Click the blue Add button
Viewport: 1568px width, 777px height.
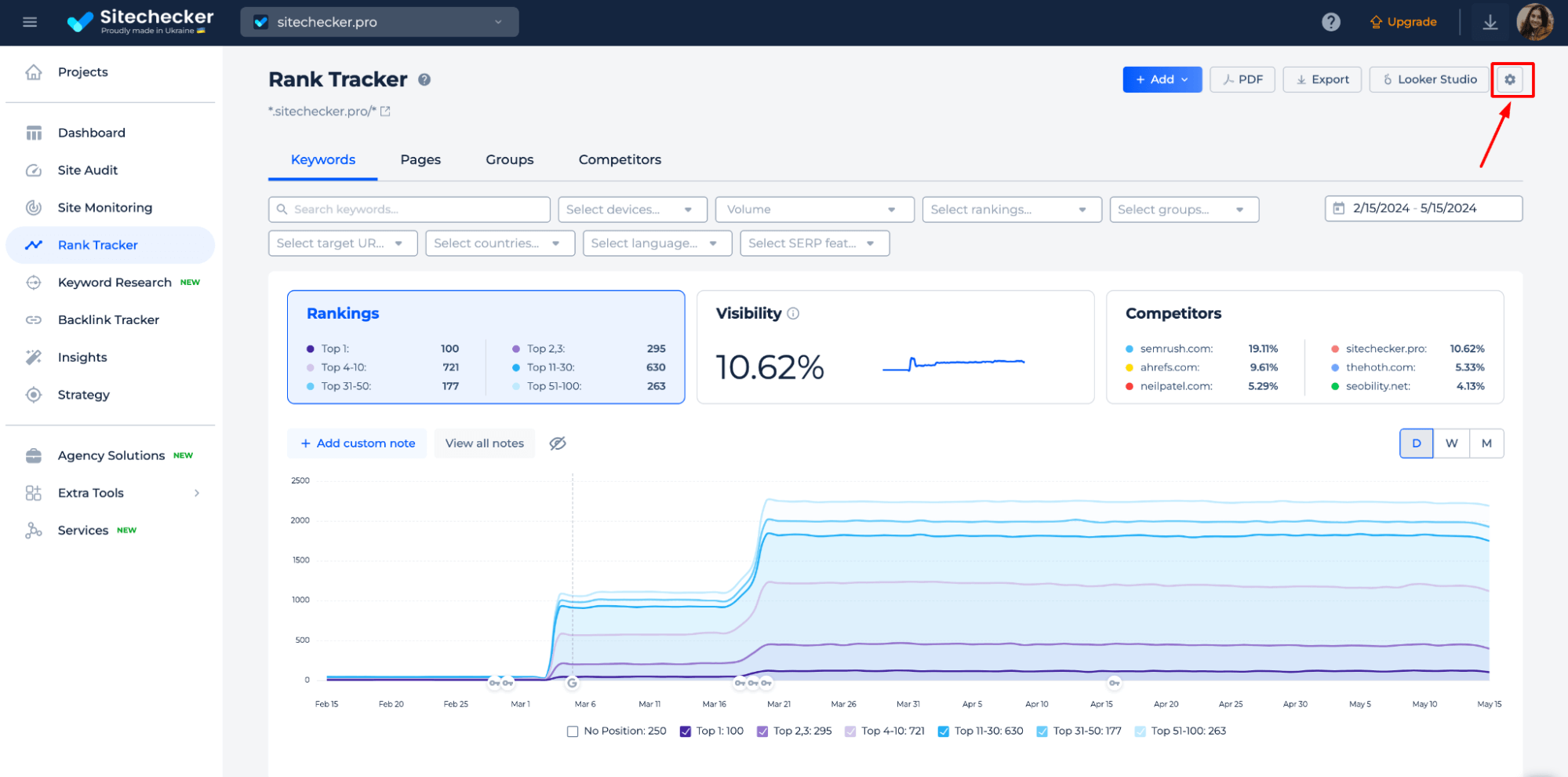coord(1162,79)
